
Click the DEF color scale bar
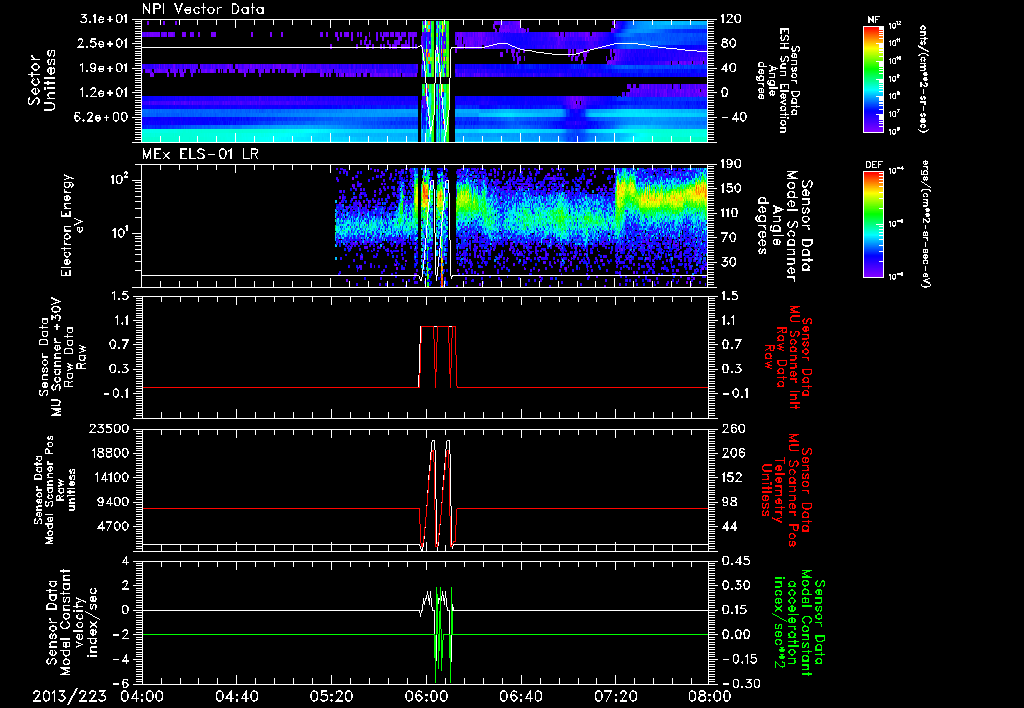(873, 224)
